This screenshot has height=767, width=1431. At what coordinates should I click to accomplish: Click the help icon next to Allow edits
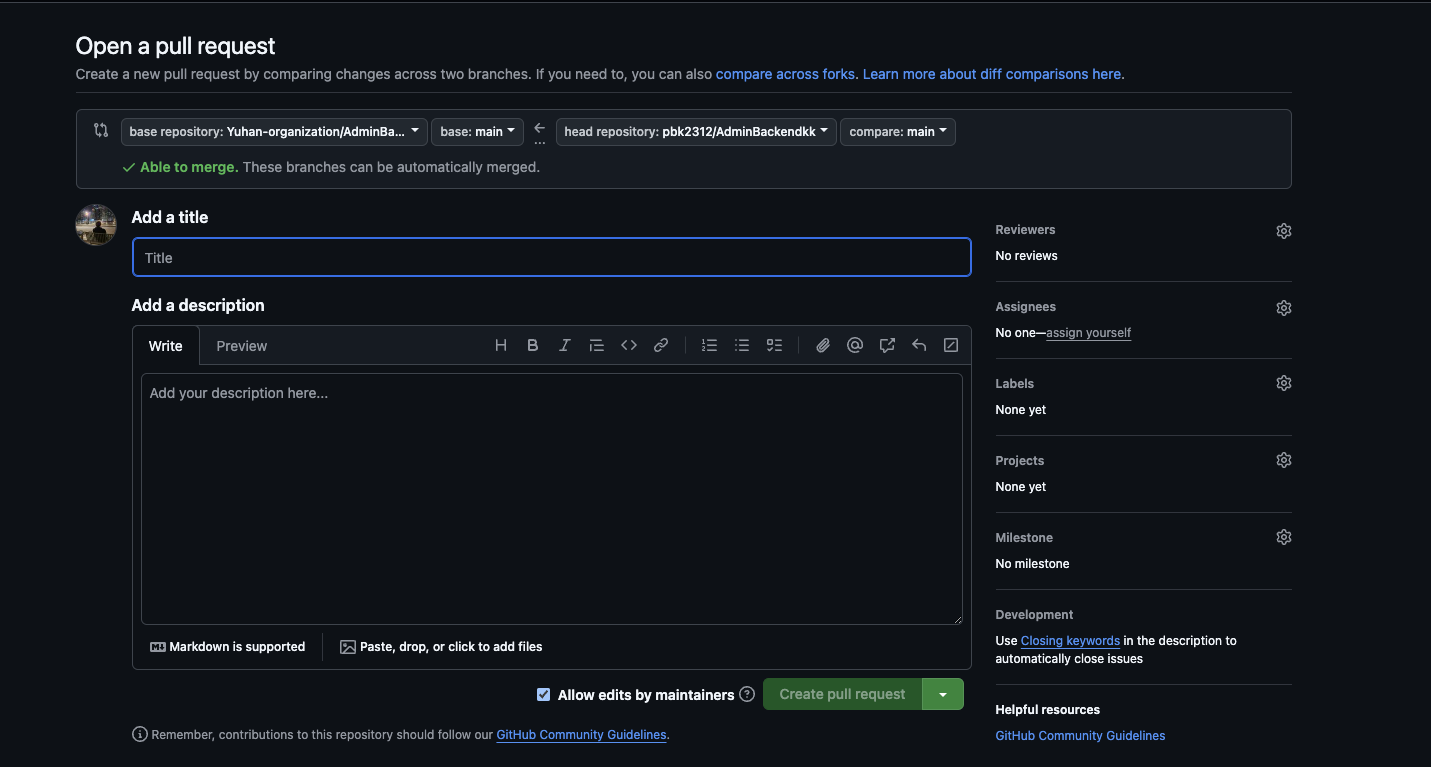click(747, 694)
